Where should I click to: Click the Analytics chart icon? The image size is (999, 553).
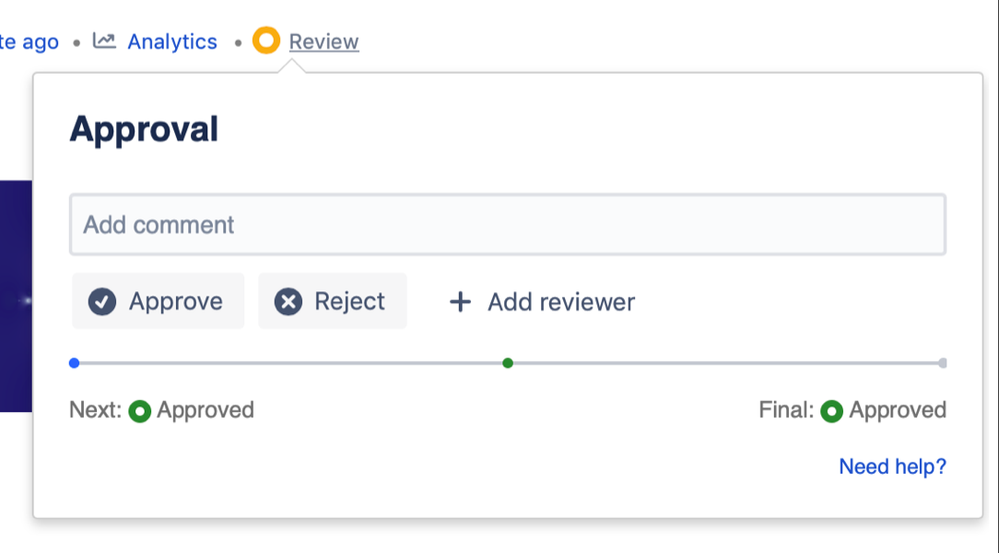click(104, 41)
